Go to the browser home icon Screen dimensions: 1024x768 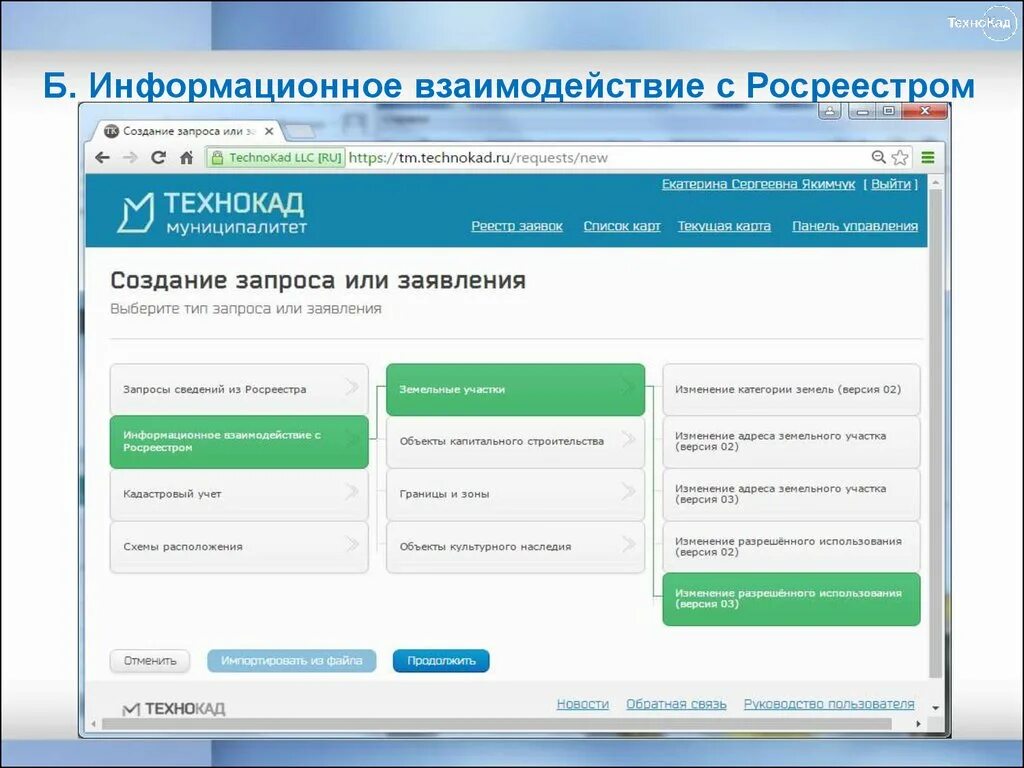pyautogui.click(x=187, y=157)
